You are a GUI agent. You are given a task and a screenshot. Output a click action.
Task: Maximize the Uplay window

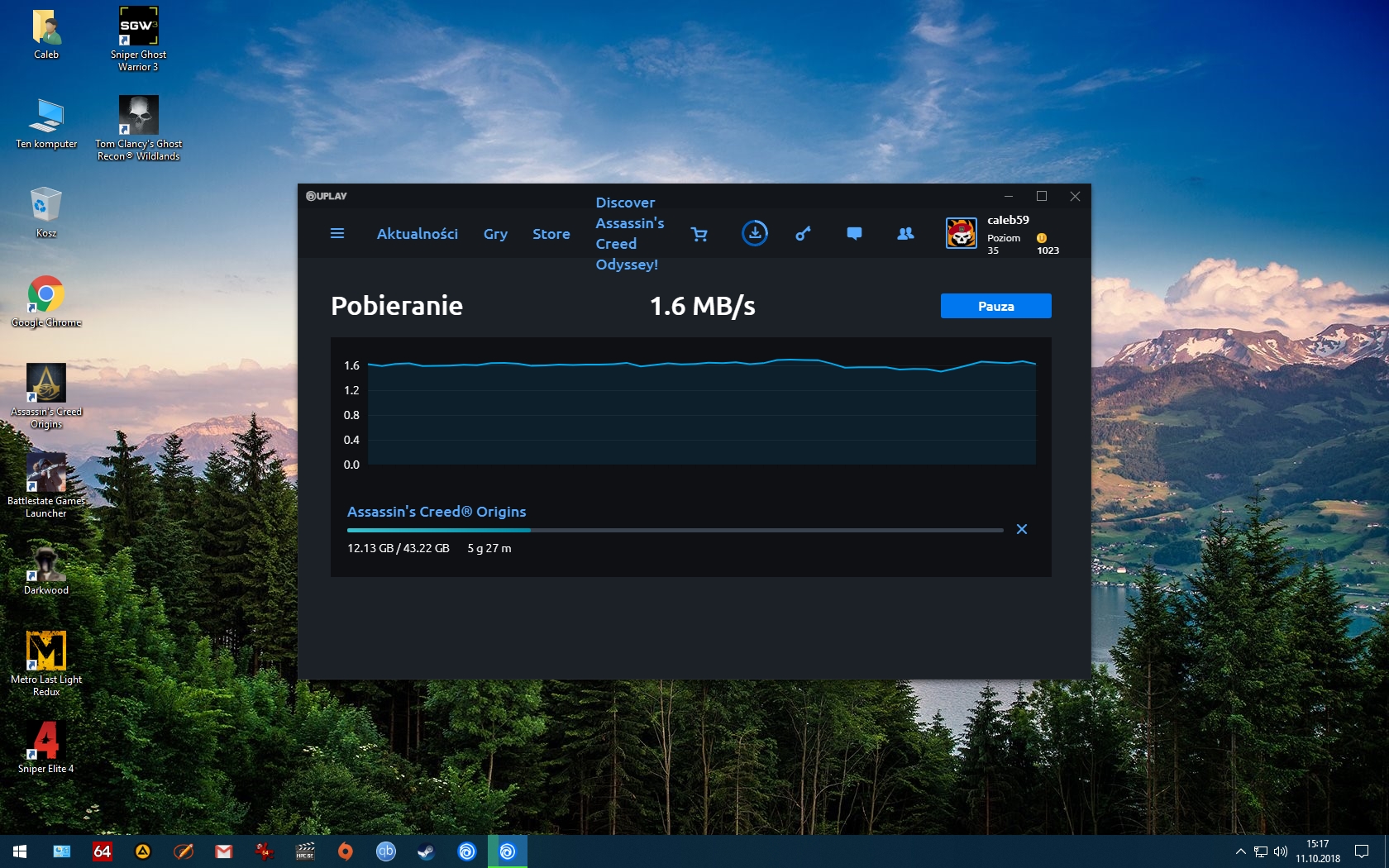click(x=1042, y=196)
